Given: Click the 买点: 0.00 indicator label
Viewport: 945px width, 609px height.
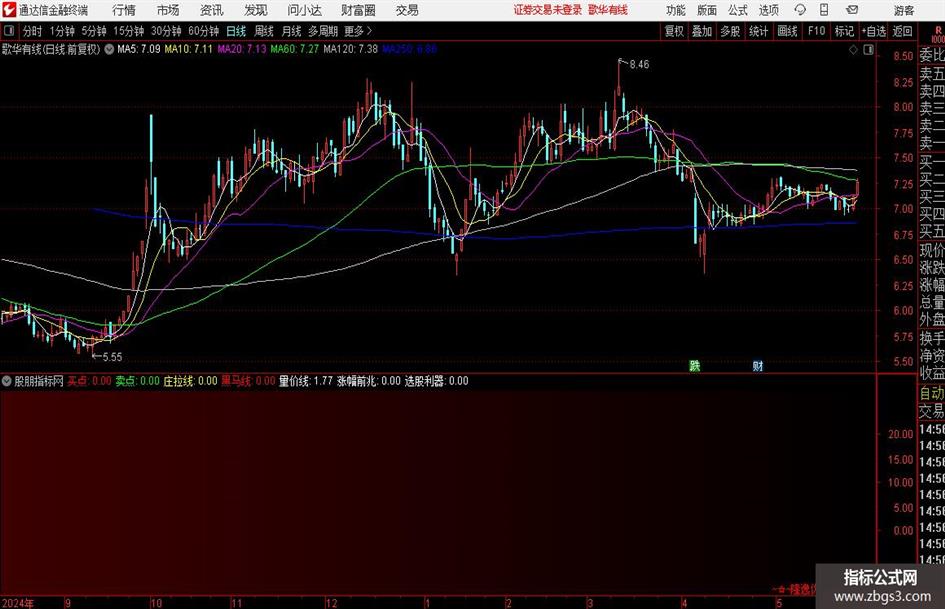Looking at the screenshot, I should click(89, 381).
